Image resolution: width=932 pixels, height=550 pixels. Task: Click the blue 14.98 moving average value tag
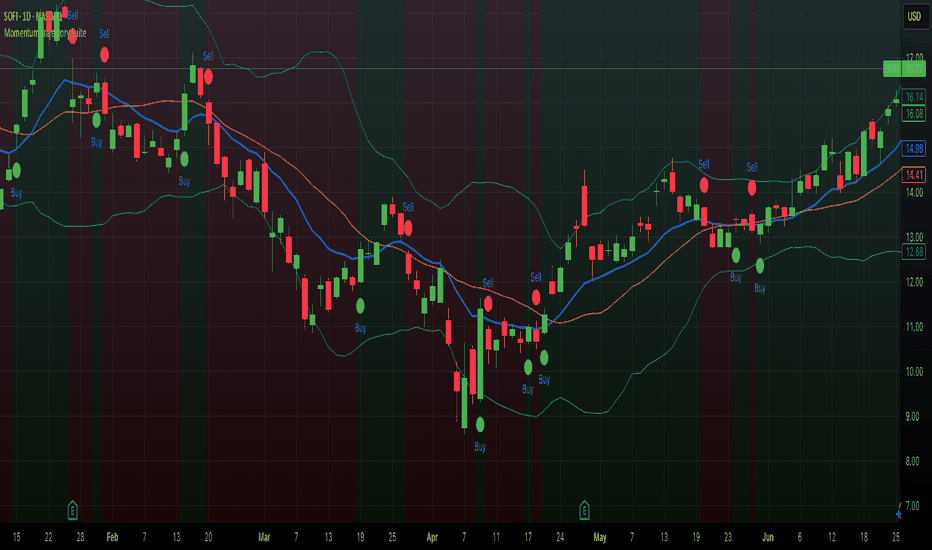pos(914,148)
